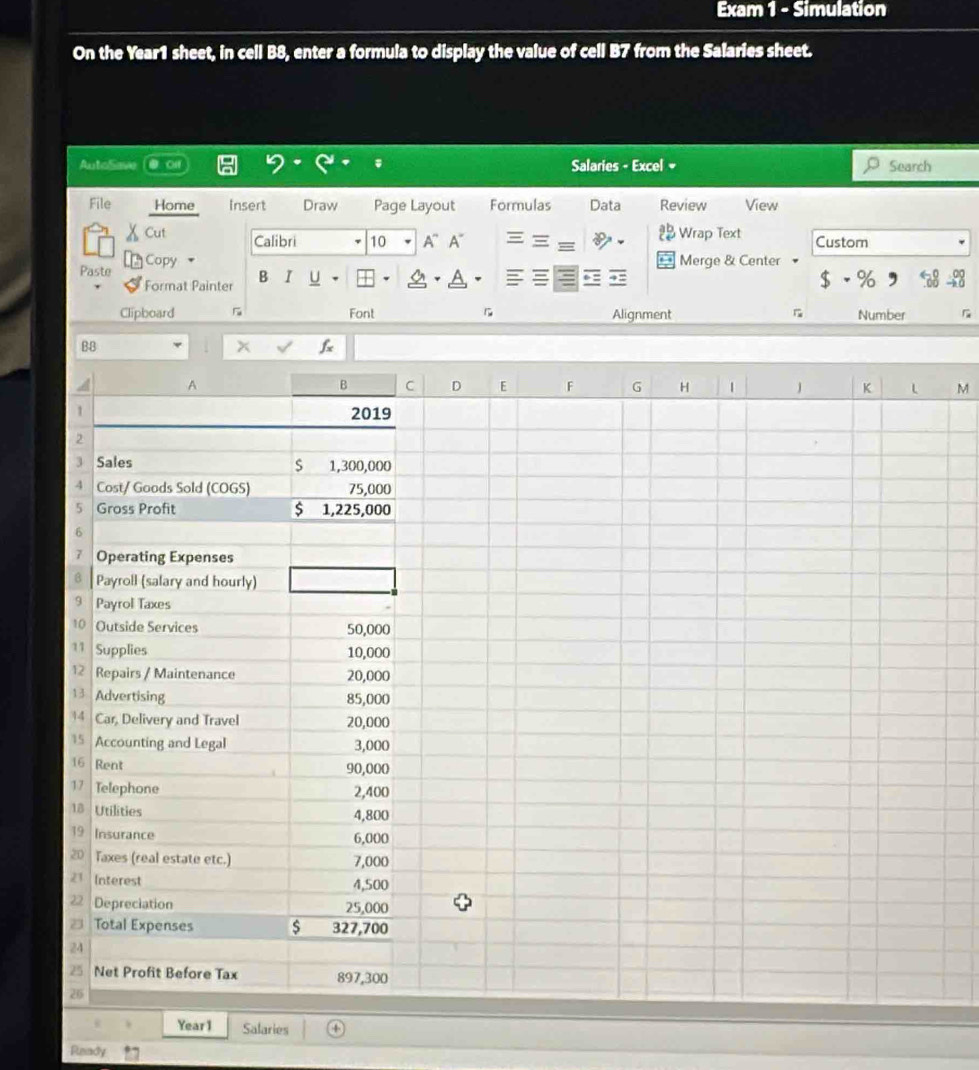Switch to the Formulas ribbon tab
The width and height of the screenshot is (979, 1070).
click(x=521, y=205)
